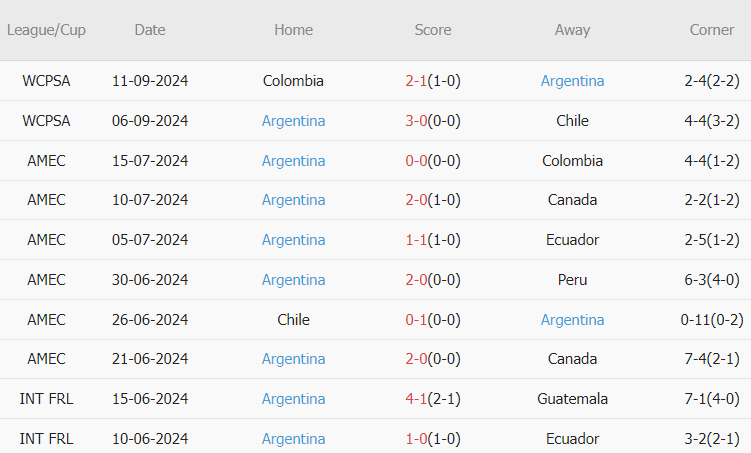This screenshot has width=751, height=453.
Task: Open Argentina home team on 06-09-2024
Action: click(293, 121)
